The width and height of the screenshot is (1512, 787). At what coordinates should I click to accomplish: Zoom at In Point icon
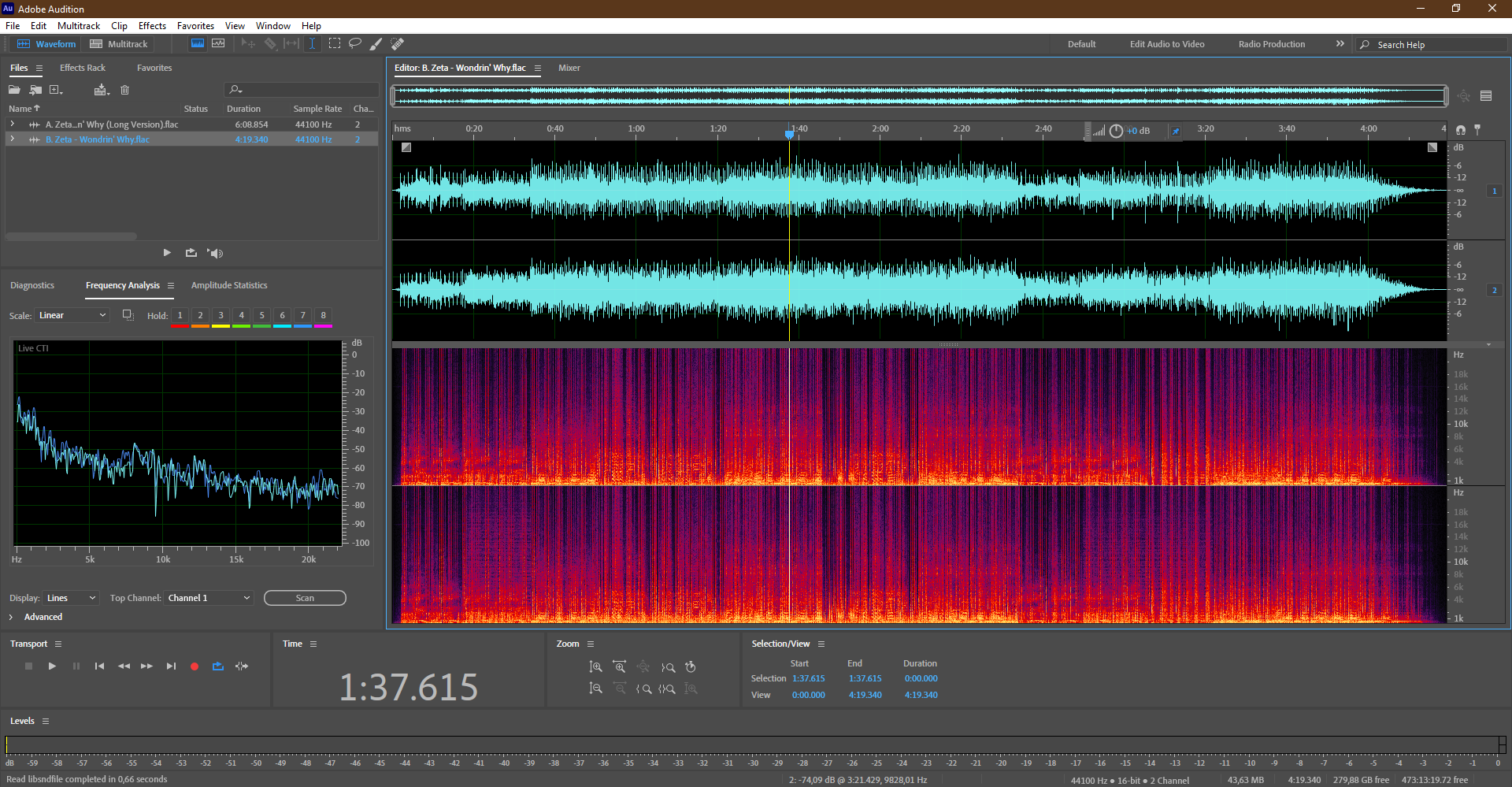[x=643, y=689]
